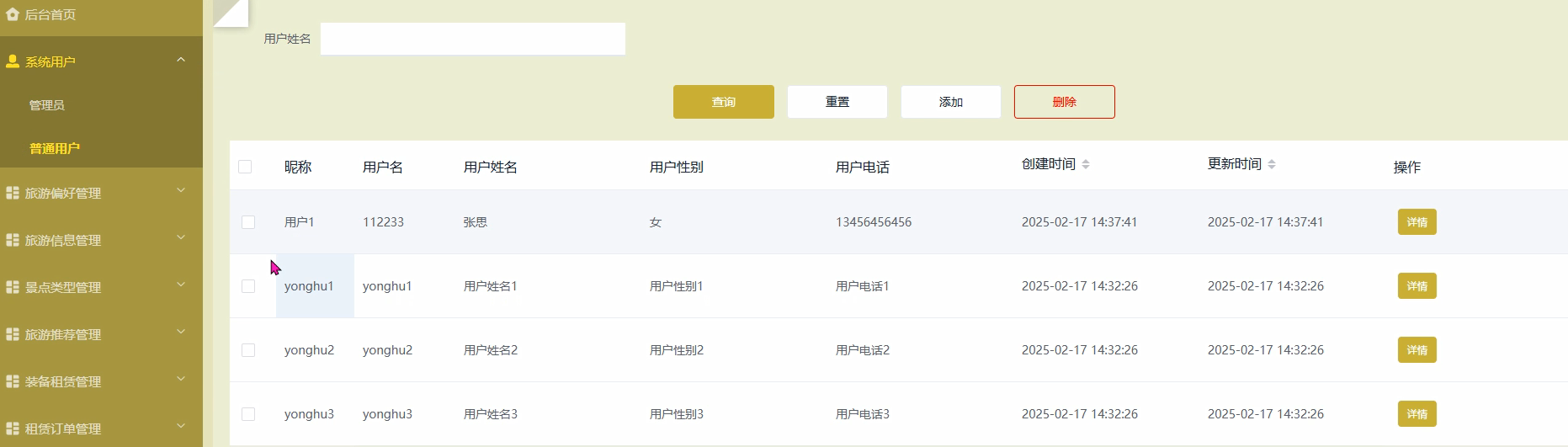Viewport: 1568px width, 447px height.
Task: Click the 景点类型管理 grid icon
Action: [x=12, y=287]
